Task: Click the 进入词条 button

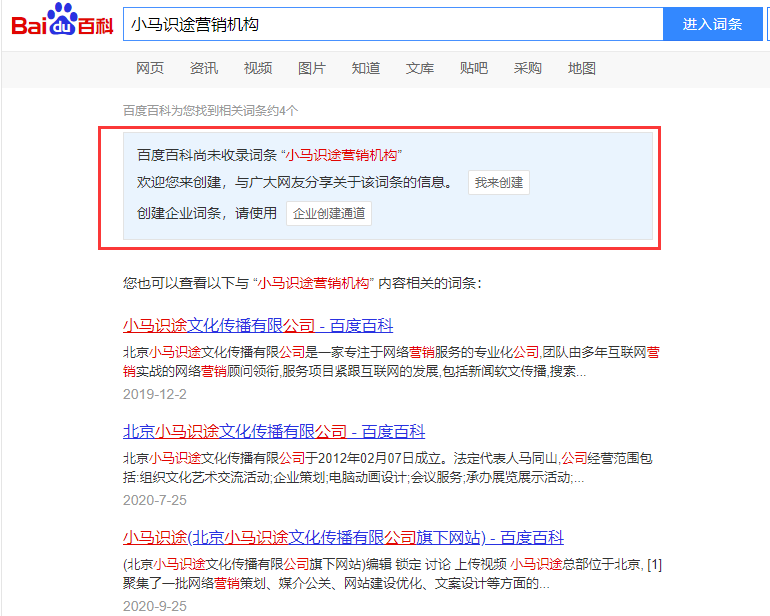Action: tap(712, 24)
